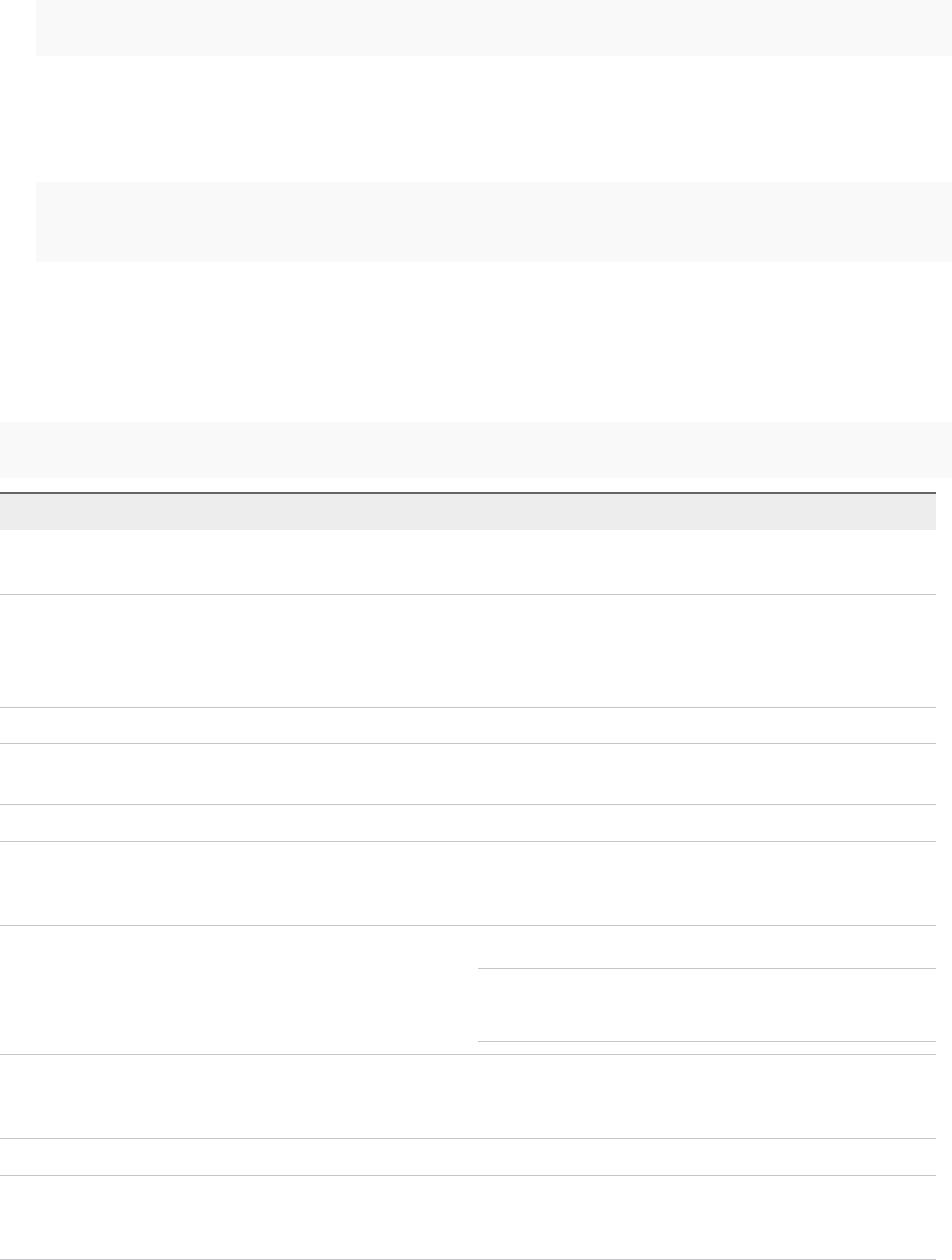This screenshot has height=1260, width=952.
Task: Select the fourth table body row
Action: 468,773
